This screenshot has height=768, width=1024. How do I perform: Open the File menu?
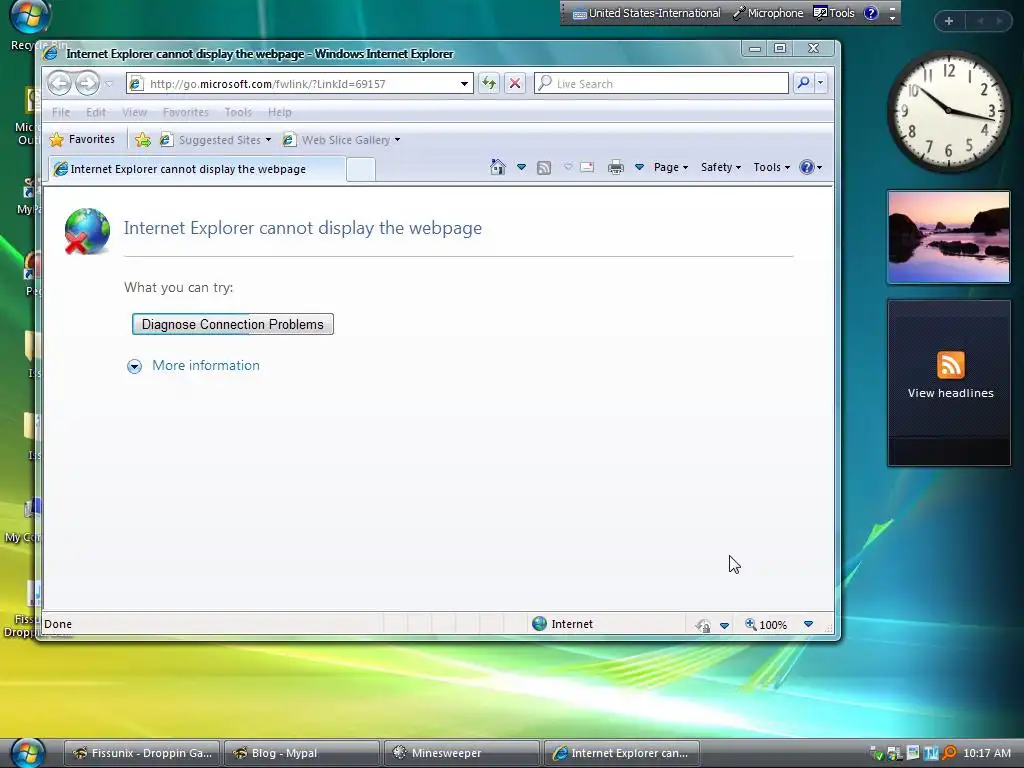(x=61, y=112)
